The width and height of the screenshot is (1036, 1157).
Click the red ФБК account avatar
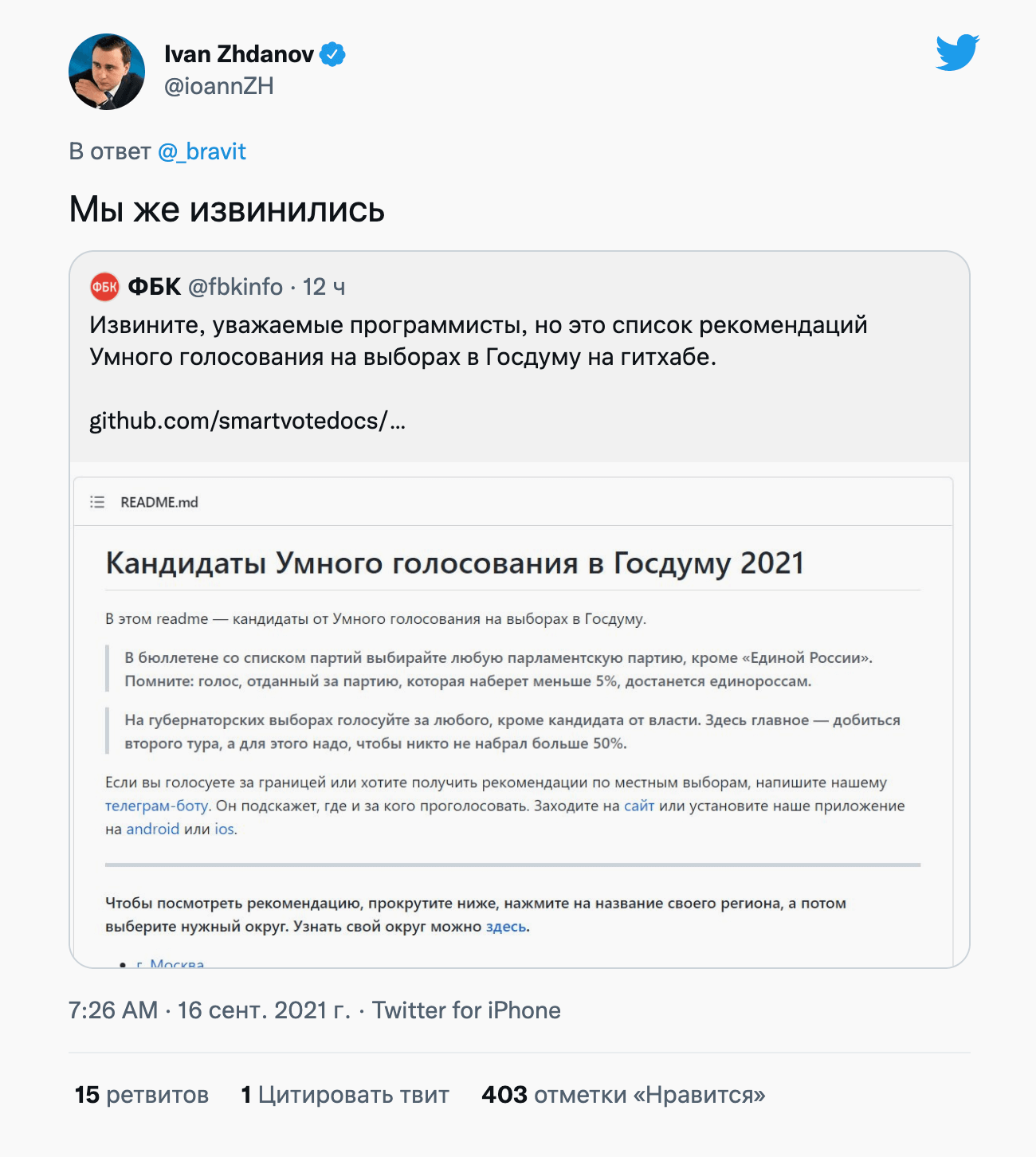pyautogui.click(x=104, y=287)
